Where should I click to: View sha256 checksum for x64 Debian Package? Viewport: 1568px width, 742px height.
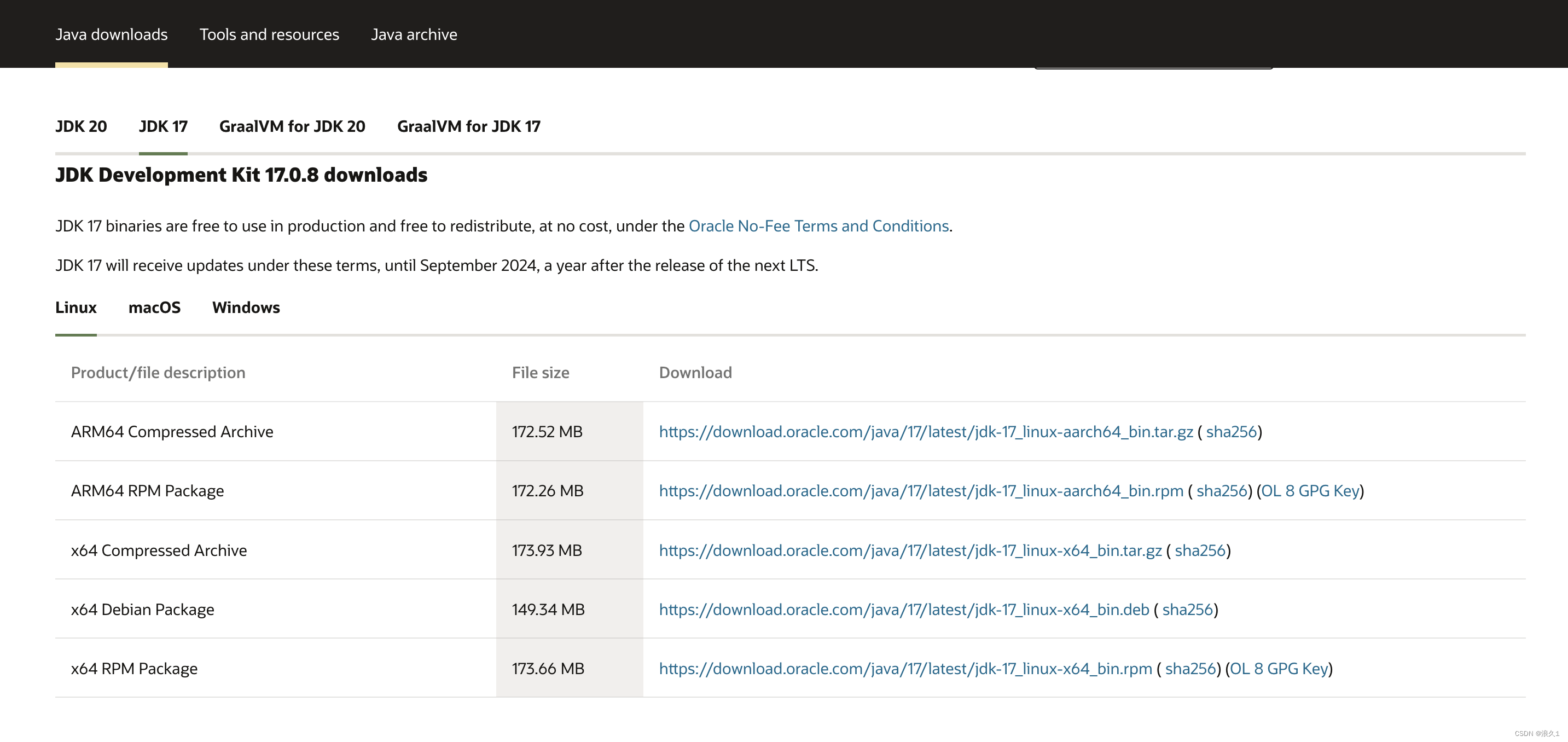pos(1187,610)
